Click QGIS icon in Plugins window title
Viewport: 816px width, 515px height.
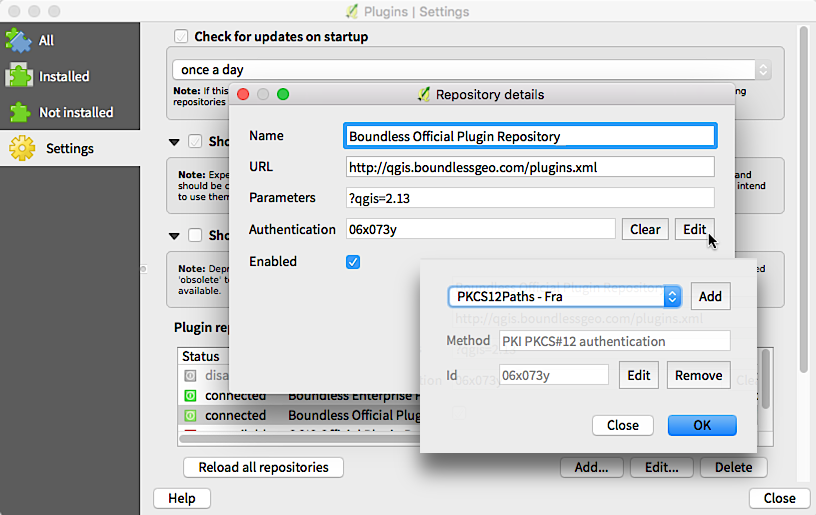[352, 11]
